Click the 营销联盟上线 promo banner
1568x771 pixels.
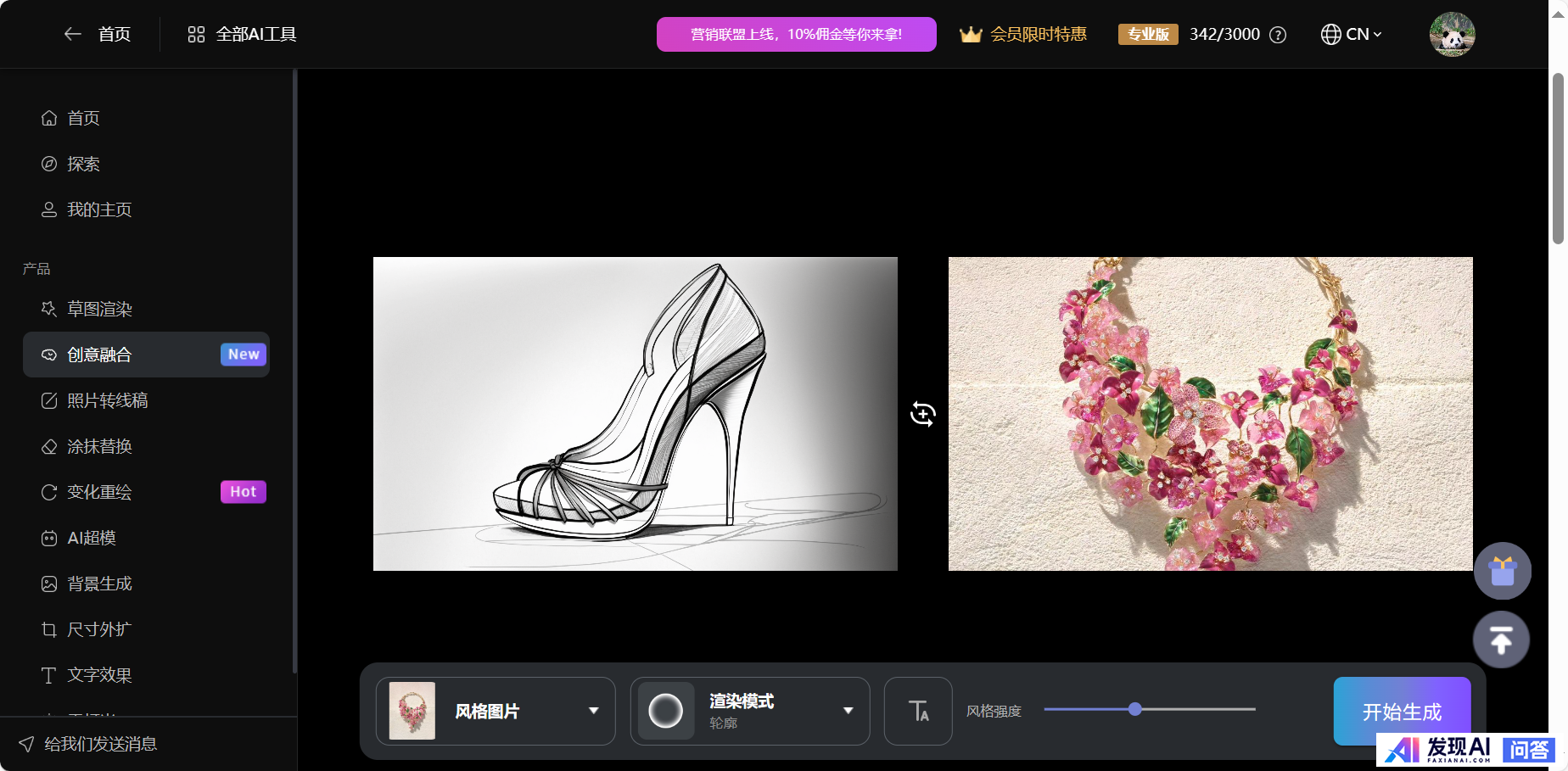pos(796,34)
